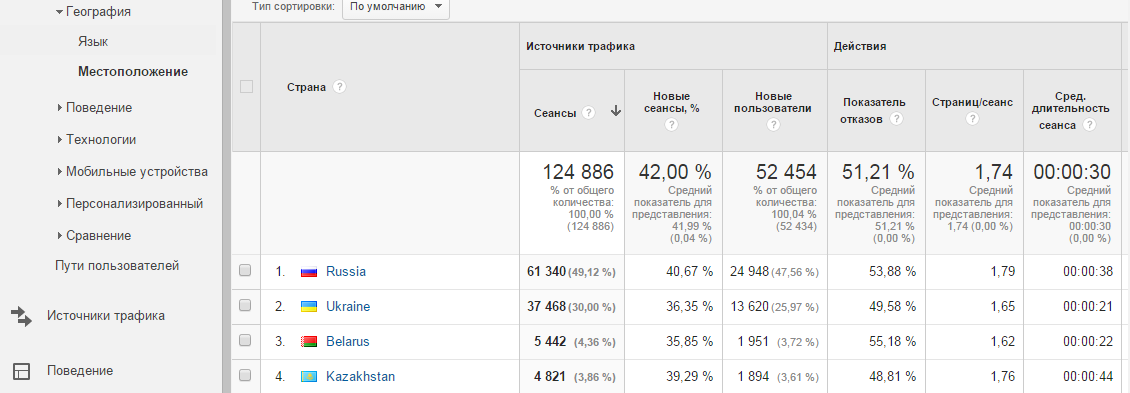Screen dimensions: 1130x393
Task: Open help icon under Новые сеансы, %
Action: tap(672, 125)
